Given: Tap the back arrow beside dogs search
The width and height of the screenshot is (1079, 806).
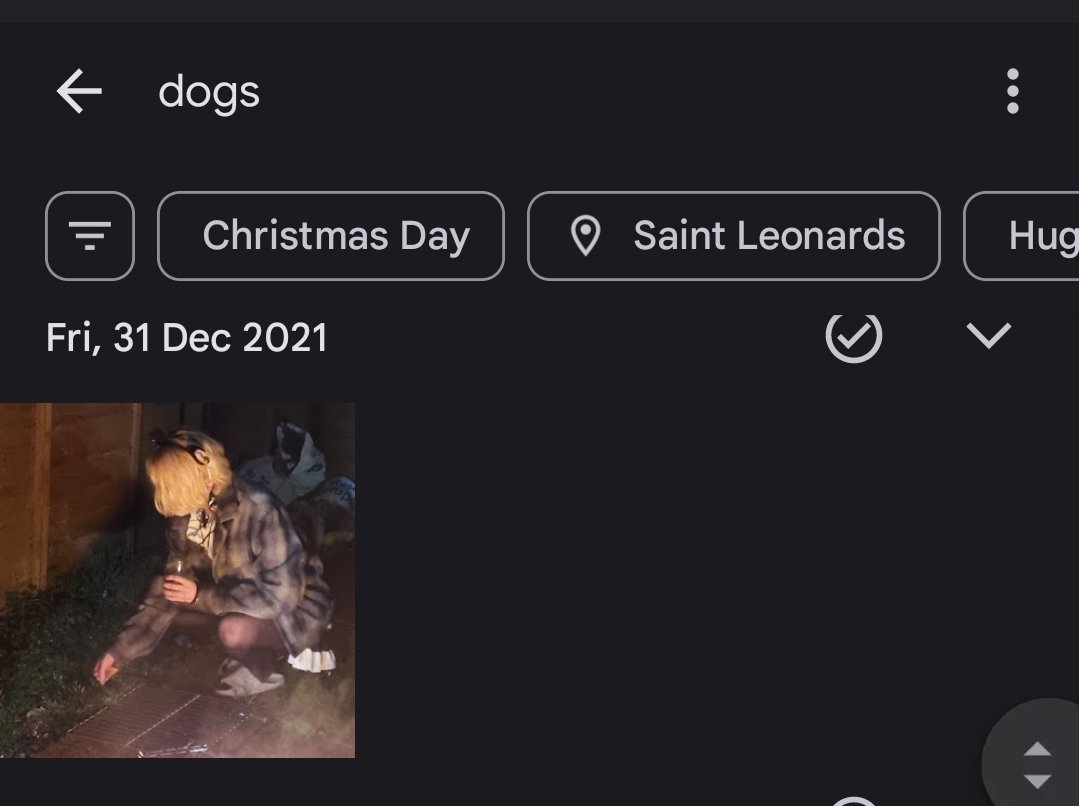Looking at the screenshot, I should [x=79, y=92].
